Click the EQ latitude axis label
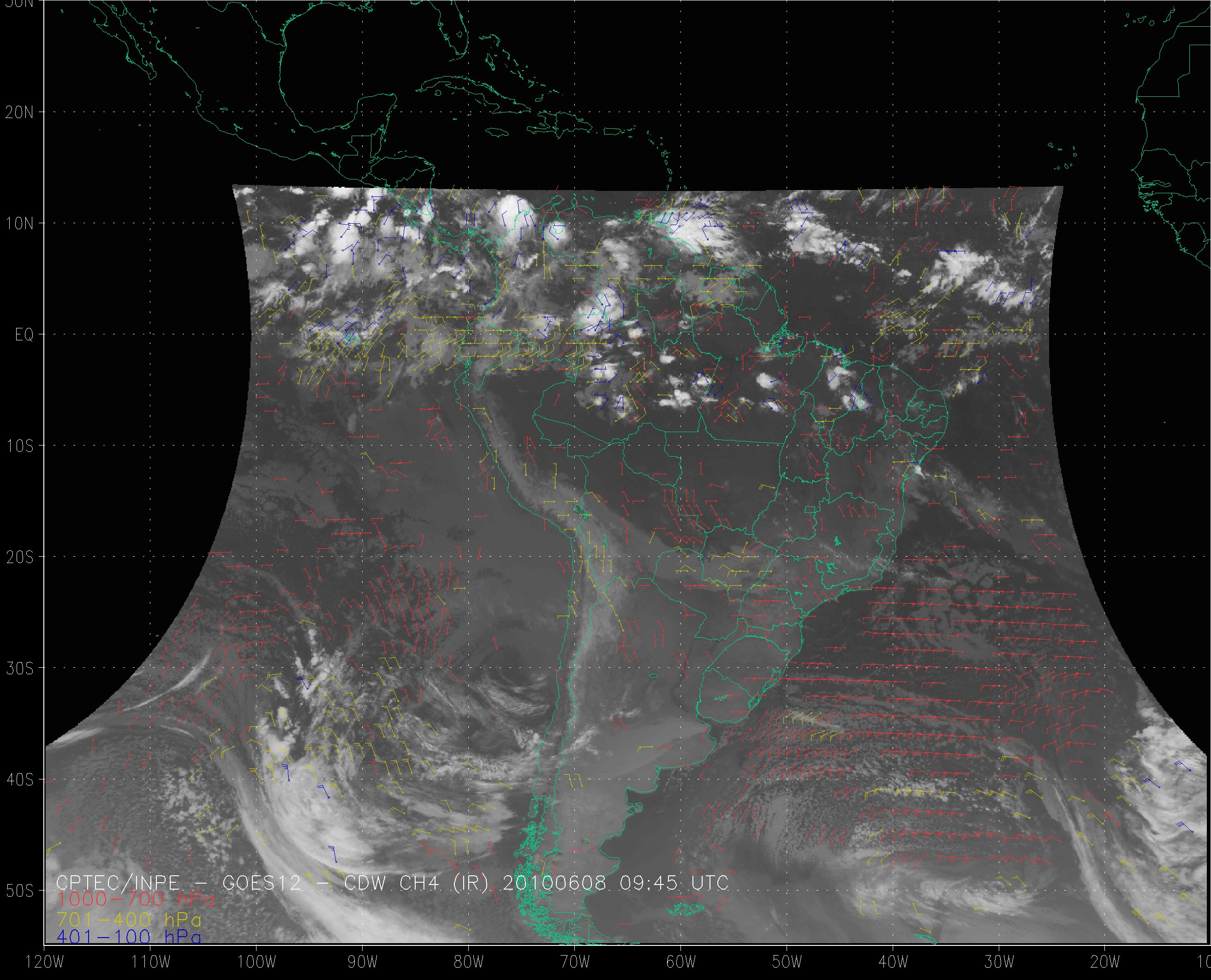 (24, 335)
